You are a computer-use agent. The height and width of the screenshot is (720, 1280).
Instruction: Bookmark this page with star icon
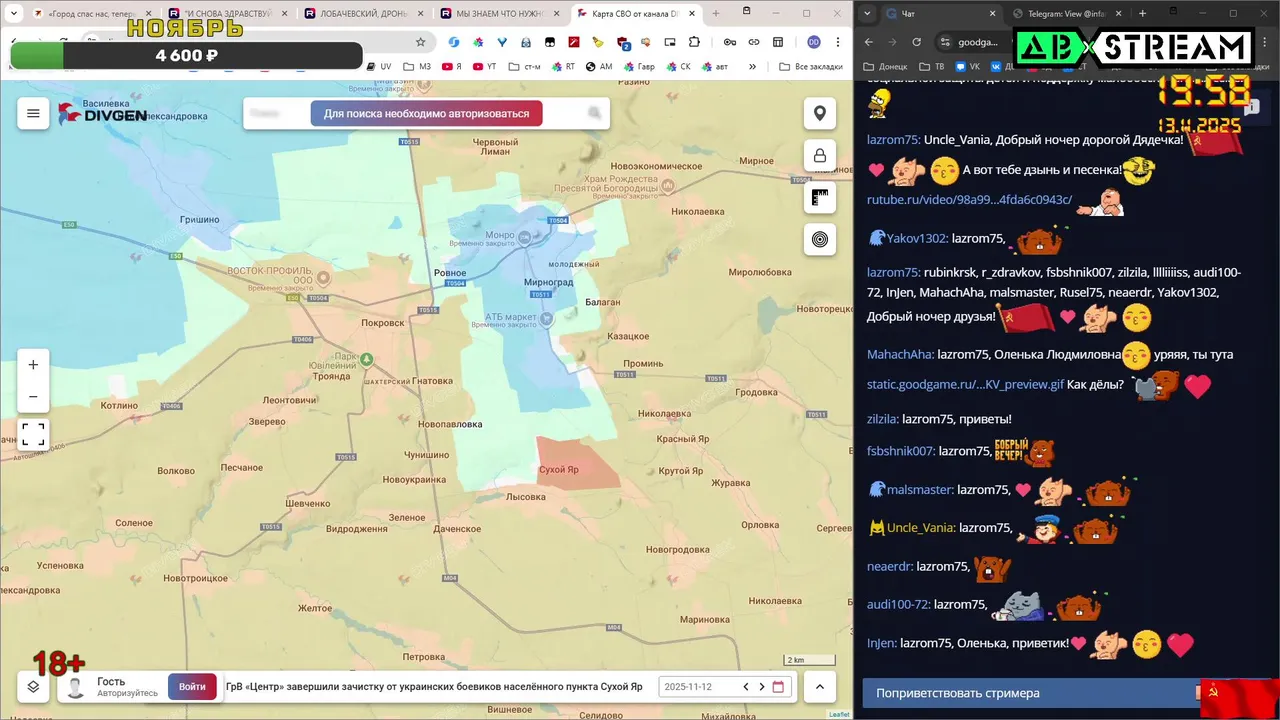421,42
